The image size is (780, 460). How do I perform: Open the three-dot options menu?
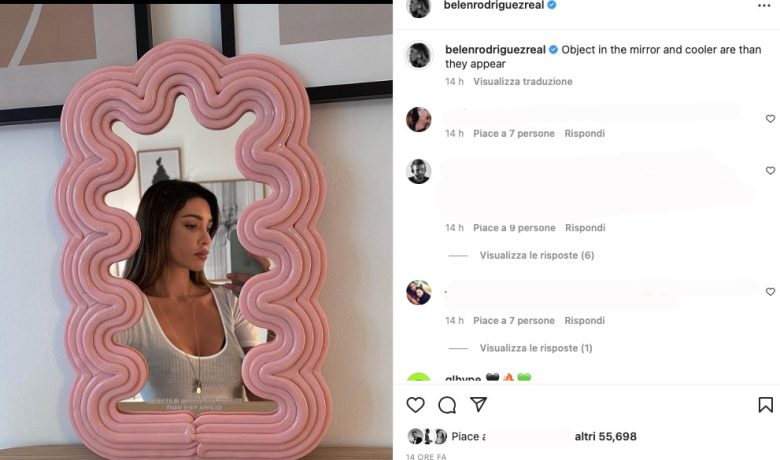point(764,5)
